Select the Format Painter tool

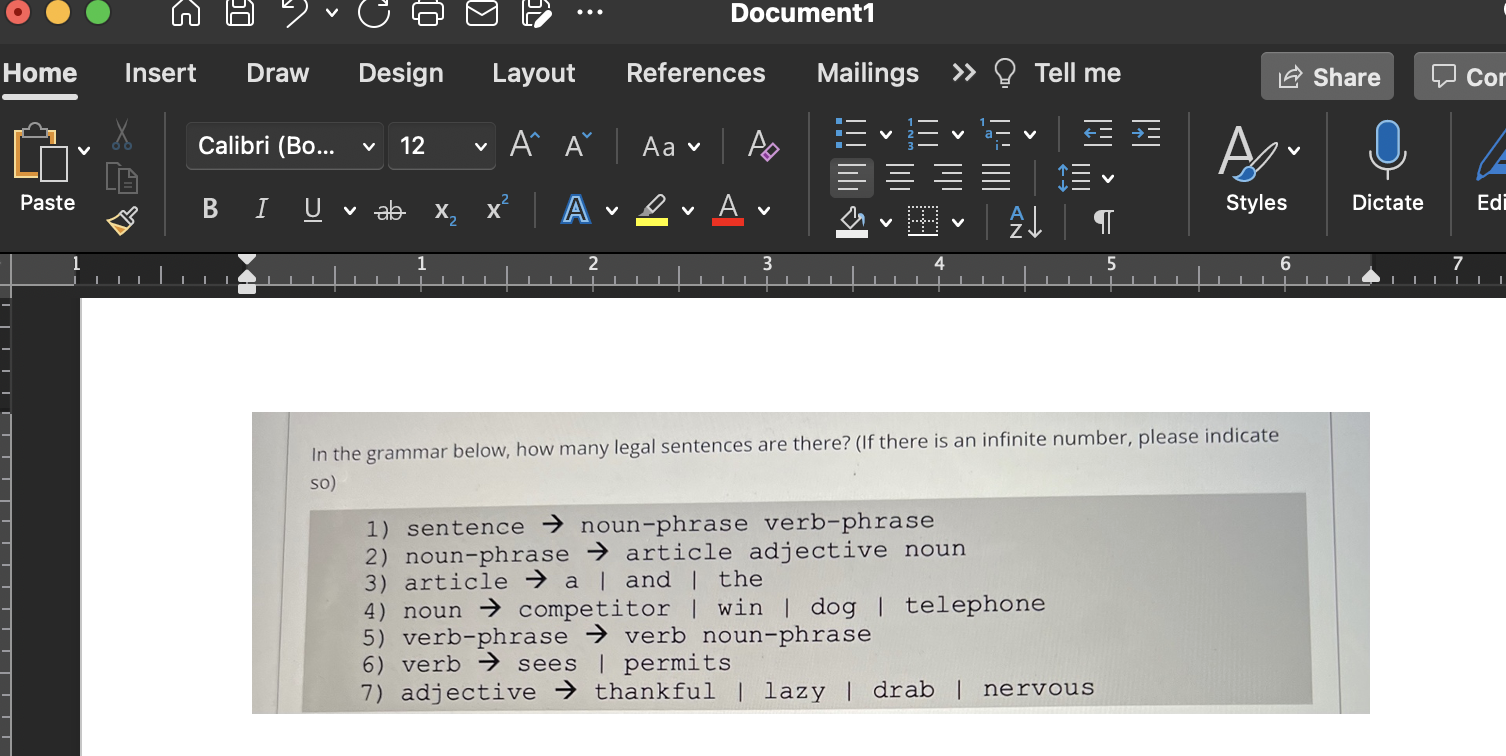tap(120, 221)
